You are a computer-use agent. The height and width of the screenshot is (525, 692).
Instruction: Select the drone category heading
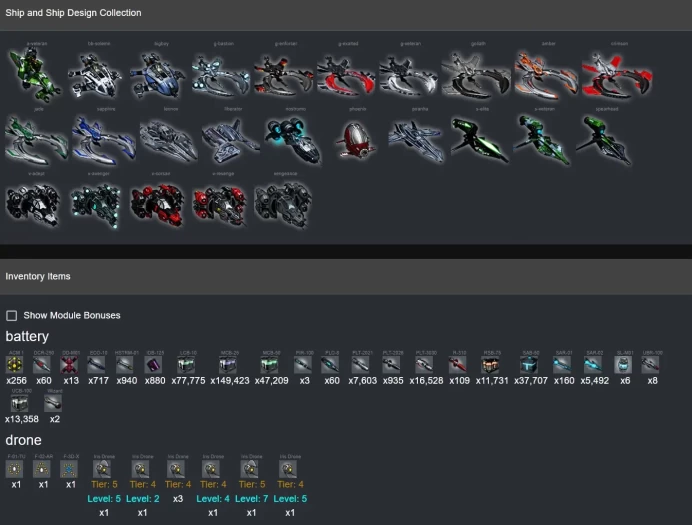click(23, 440)
